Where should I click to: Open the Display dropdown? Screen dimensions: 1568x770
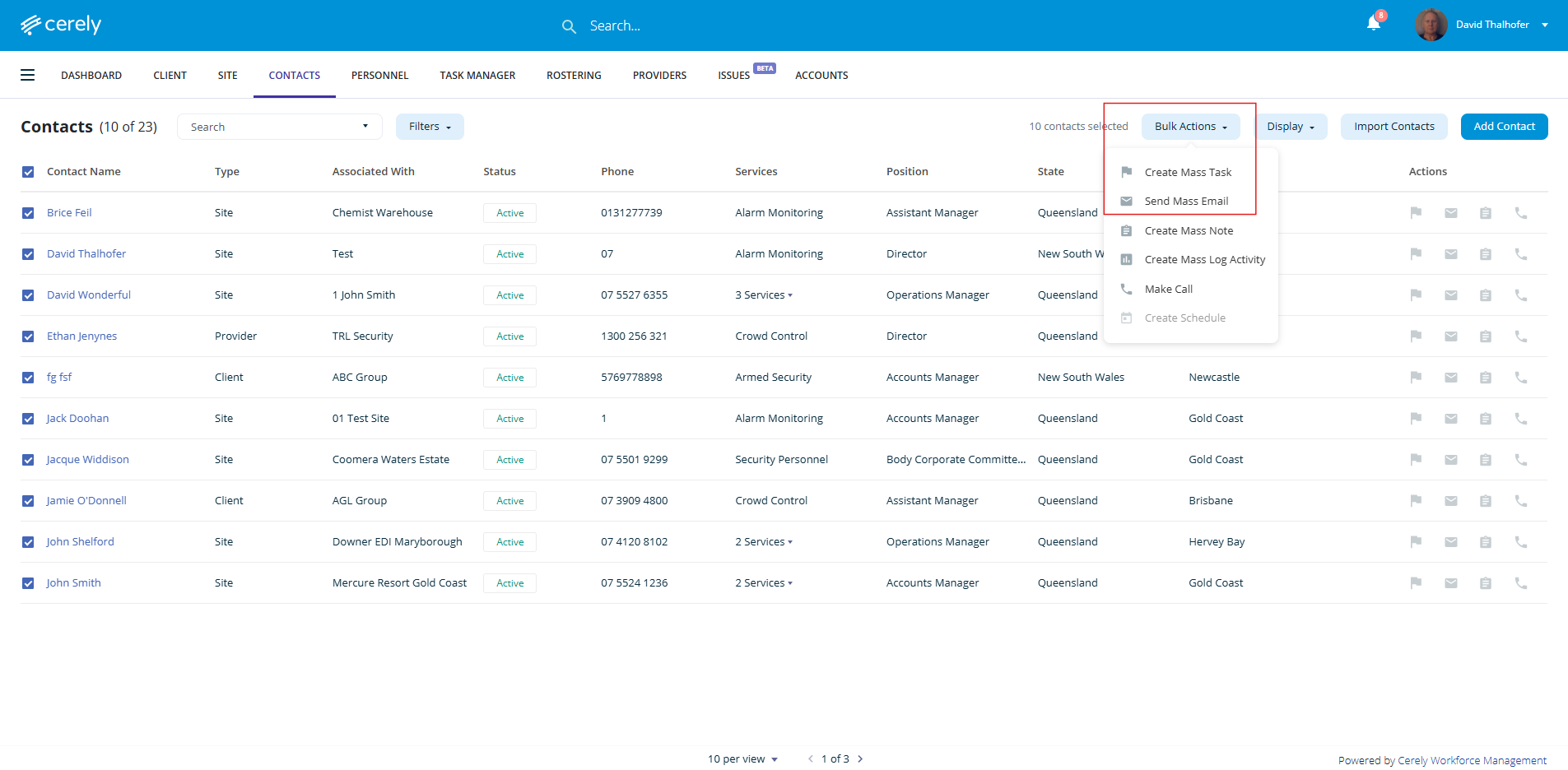[x=1290, y=127]
